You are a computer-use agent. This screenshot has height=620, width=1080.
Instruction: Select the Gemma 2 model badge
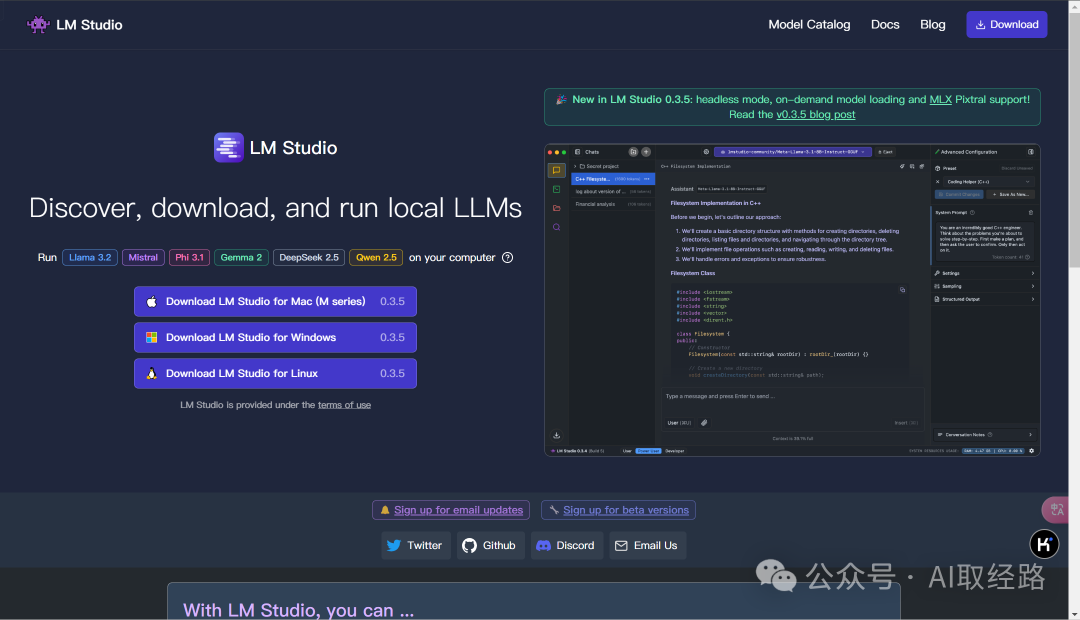coord(241,258)
